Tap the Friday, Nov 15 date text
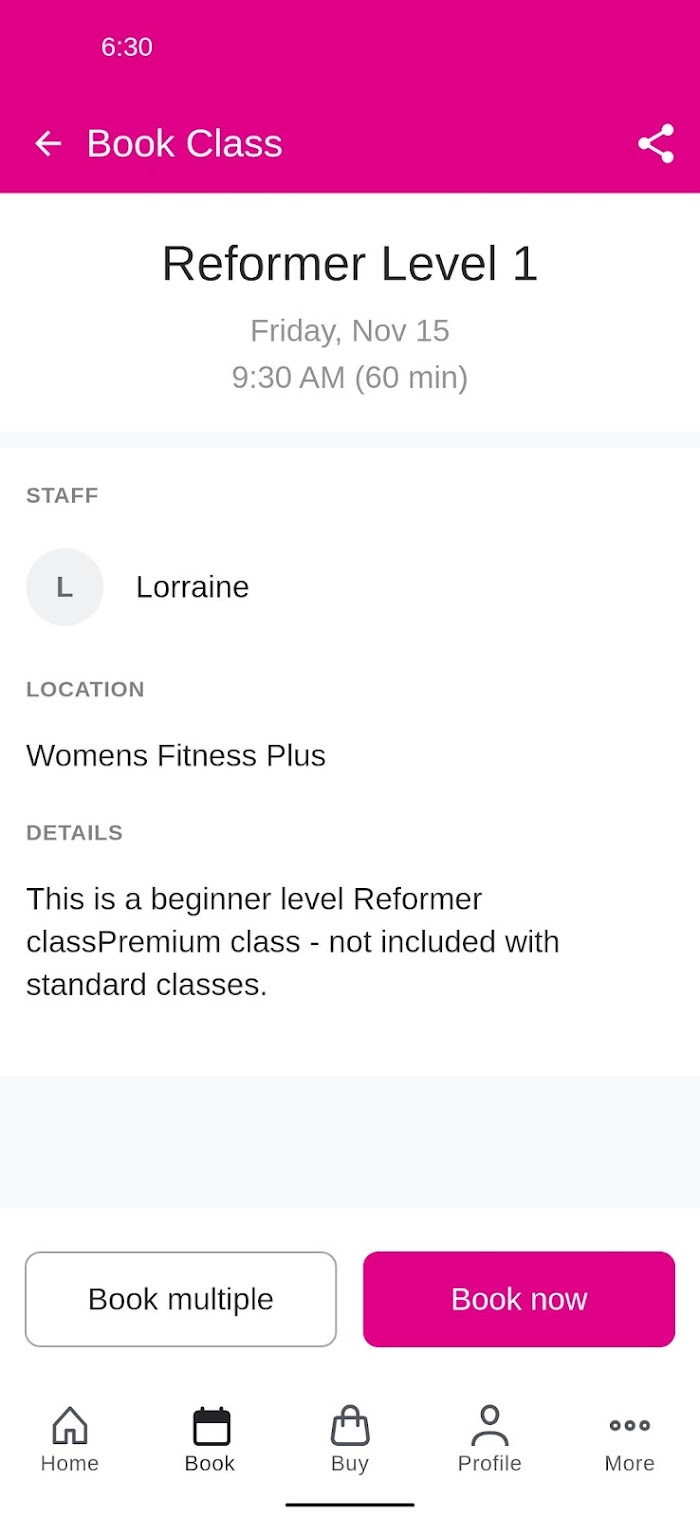700x1518 pixels. (350, 331)
